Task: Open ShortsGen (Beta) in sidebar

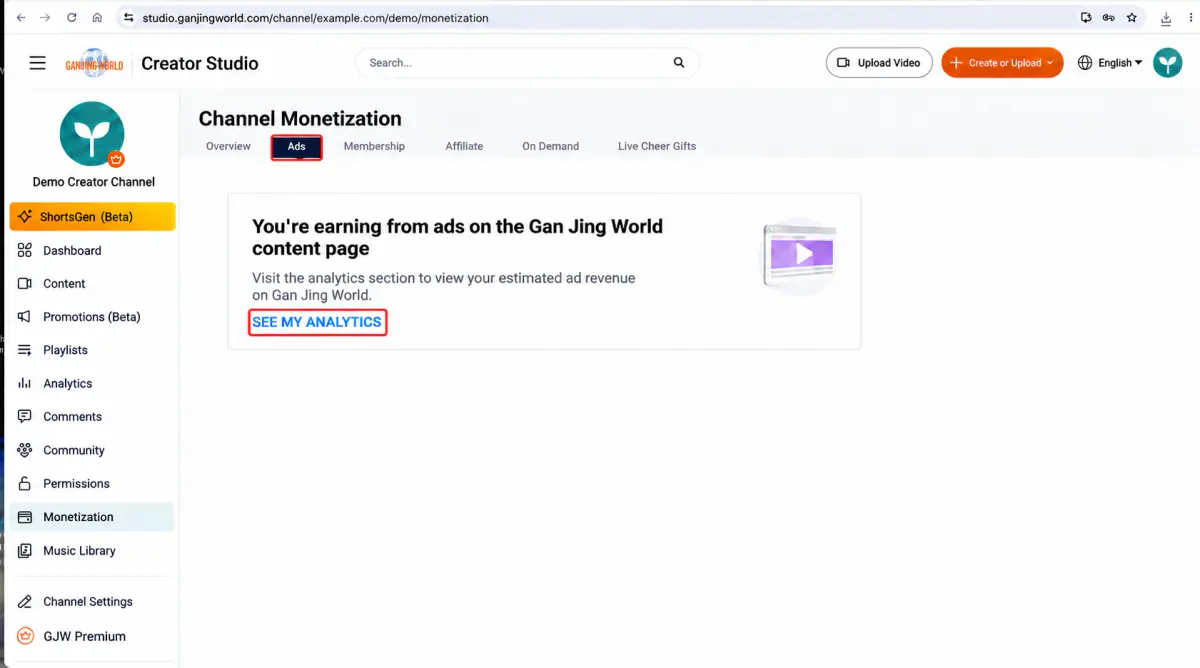Action: 92,217
